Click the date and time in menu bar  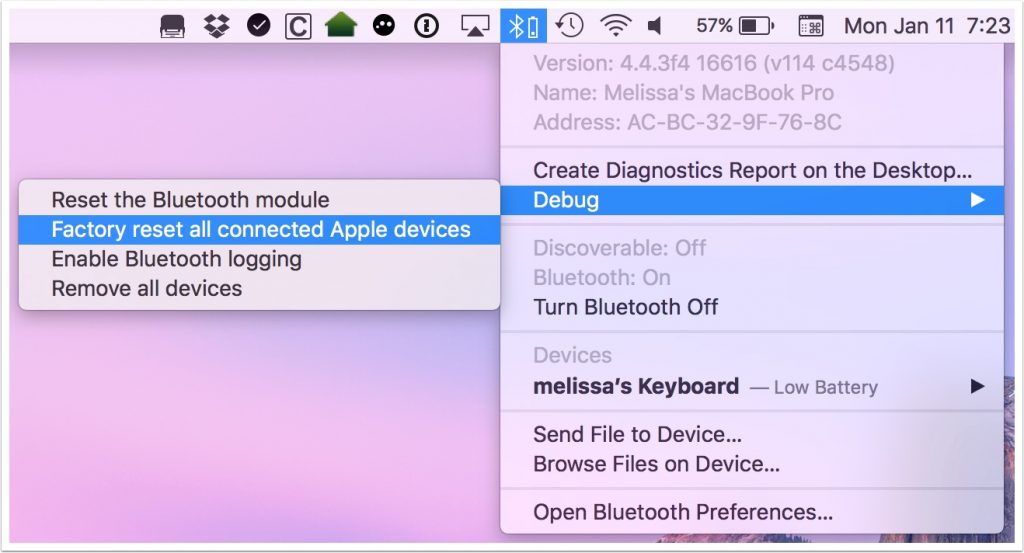pyautogui.click(x=927, y=26)
